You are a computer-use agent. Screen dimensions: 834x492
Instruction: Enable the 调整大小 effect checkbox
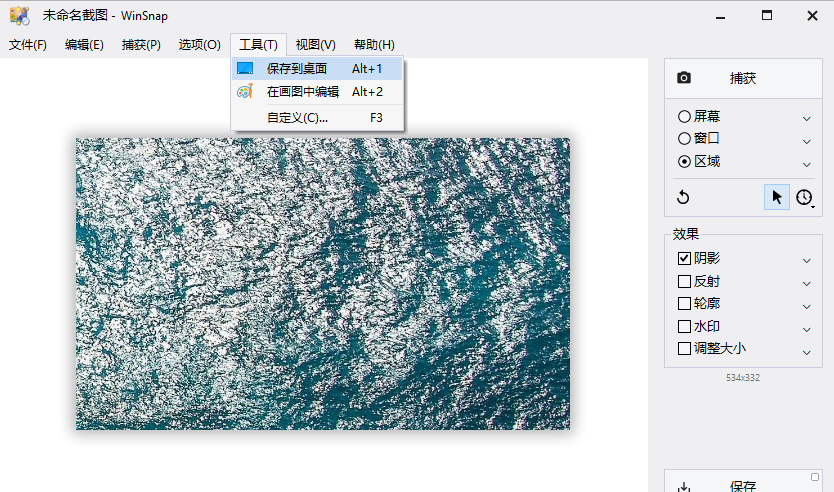click(x=685, y=349)
